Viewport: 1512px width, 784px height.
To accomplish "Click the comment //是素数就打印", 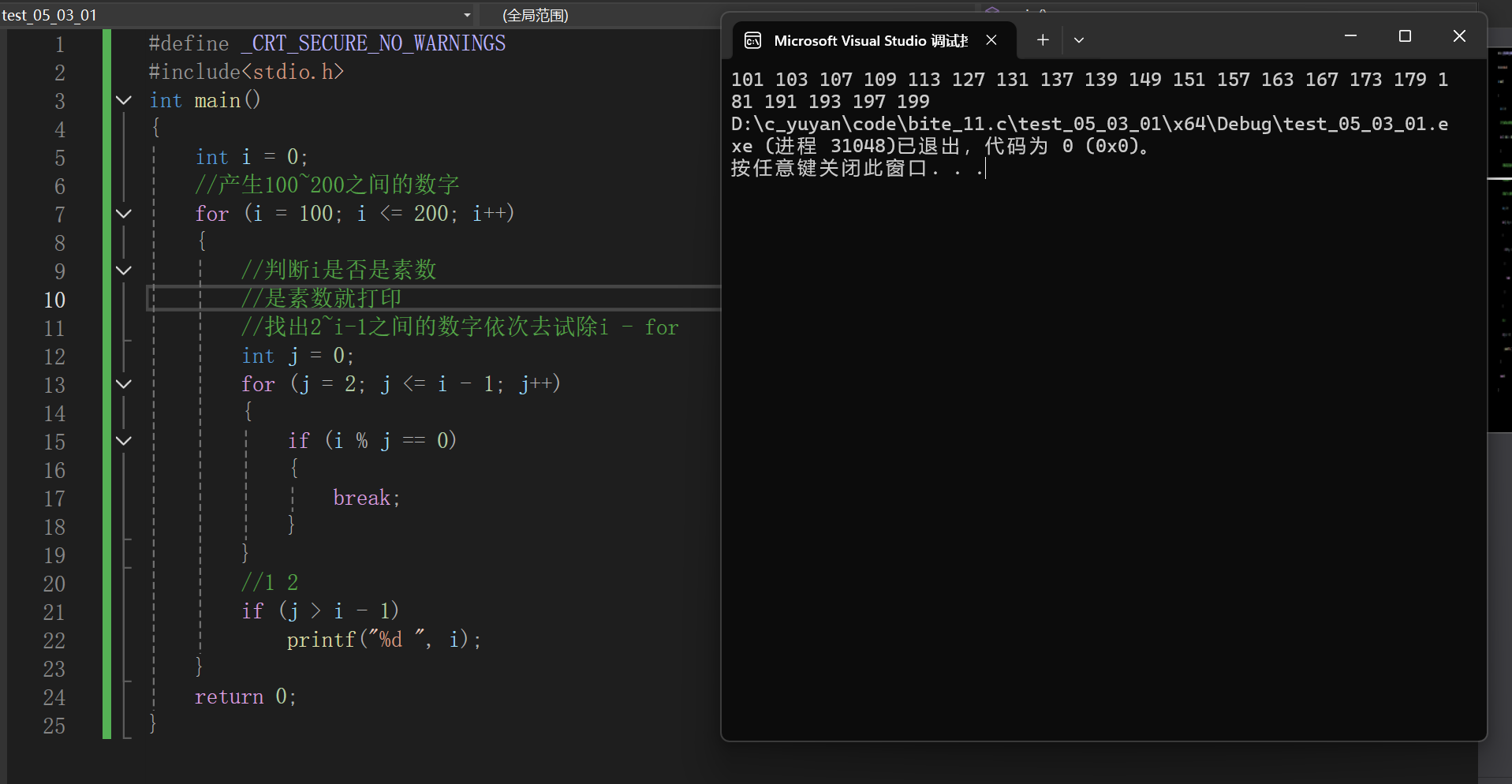I will (x=322, y=299).
